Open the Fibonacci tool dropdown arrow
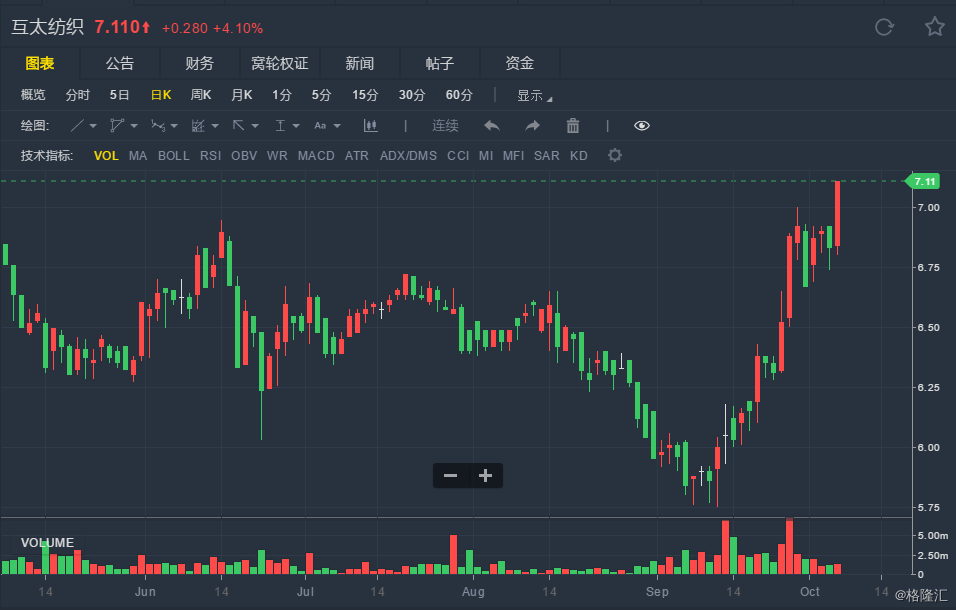956x610 pixels. tap(215, 126)
